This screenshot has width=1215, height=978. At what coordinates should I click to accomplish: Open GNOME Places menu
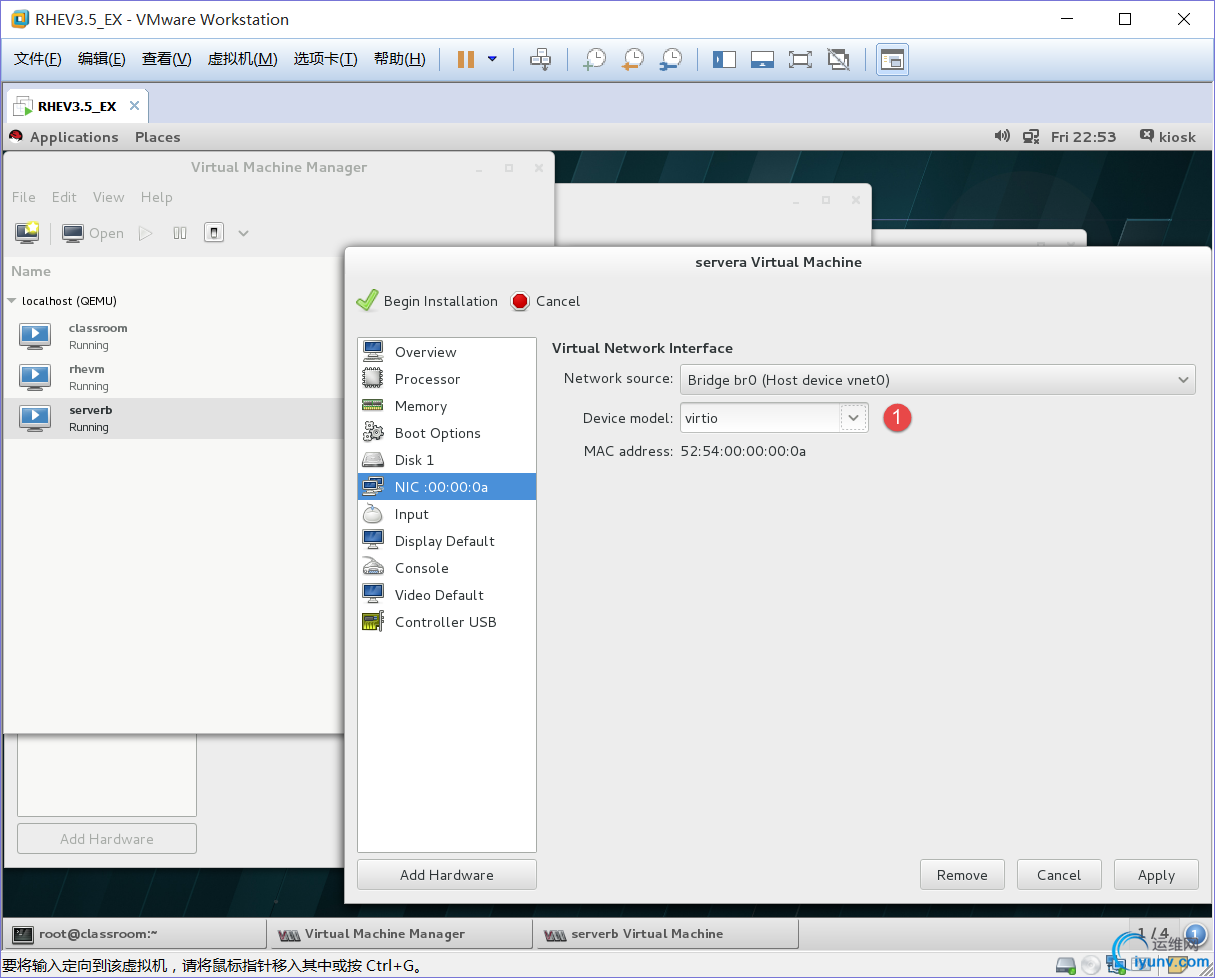[x=158, y=137]
